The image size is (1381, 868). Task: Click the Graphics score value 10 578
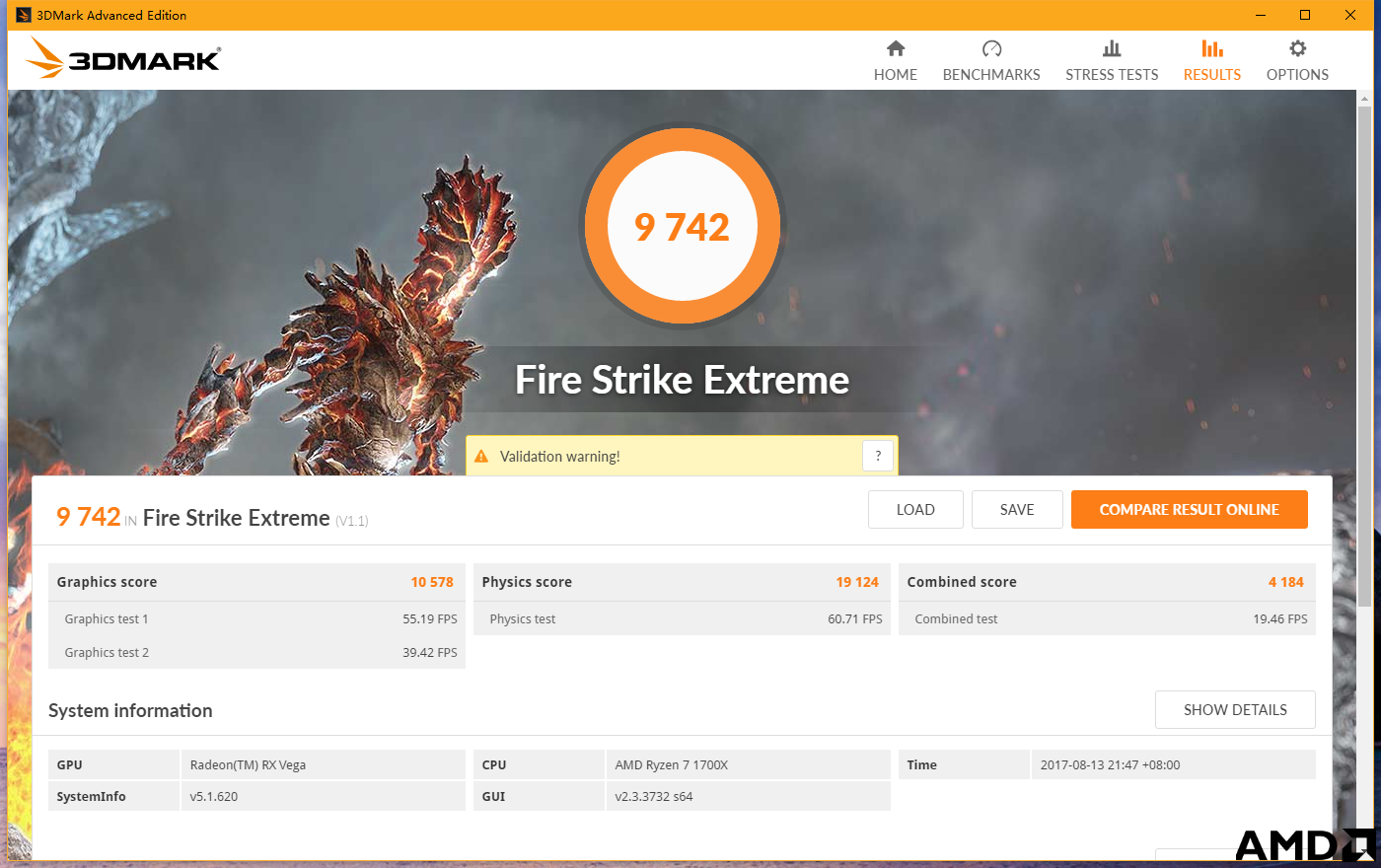(432, 582)
